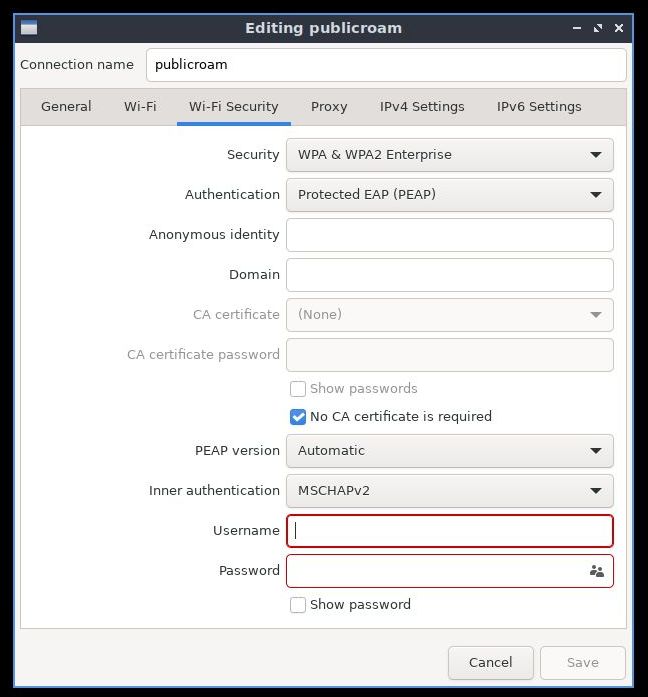The image size is (648, 697).
Task: Tick the Show passwords checkbox
Action: [x=298, y=389]
